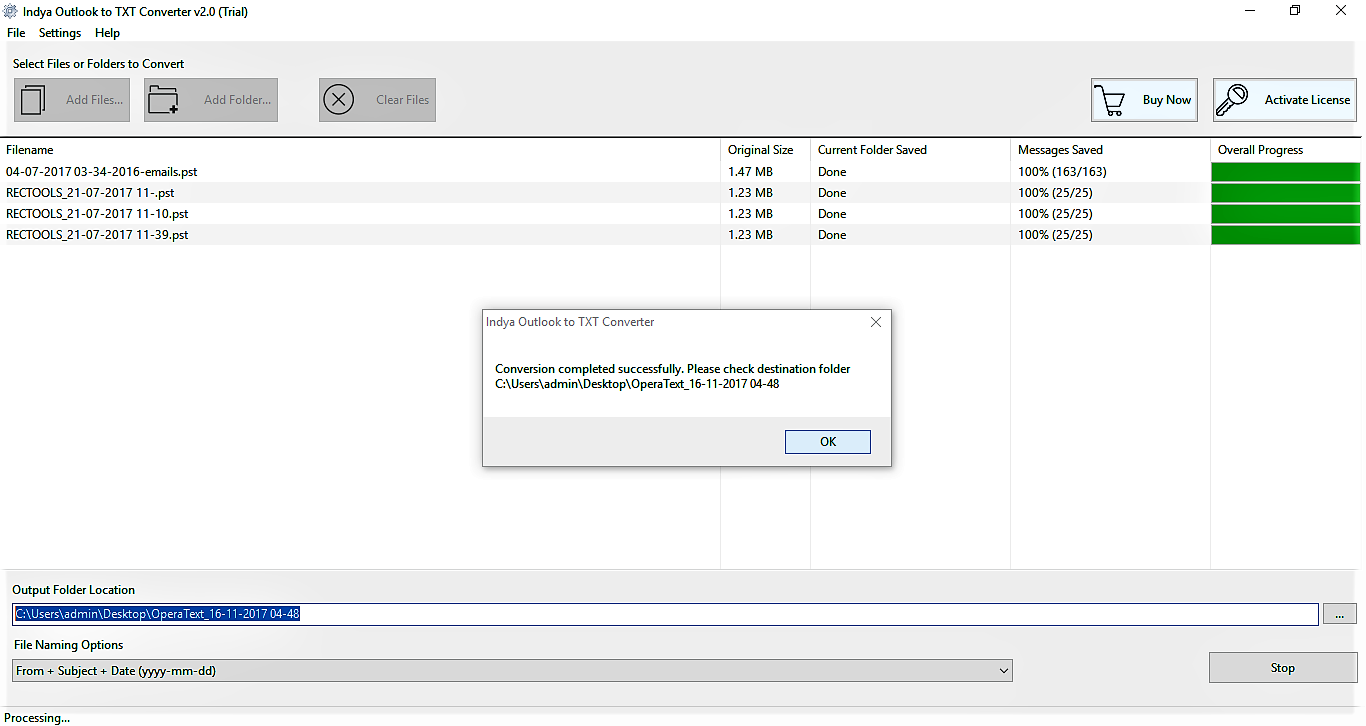This screenshot has height=726, width=1366.
Task: Click the Add Files... button label
Action: point(94,100)
